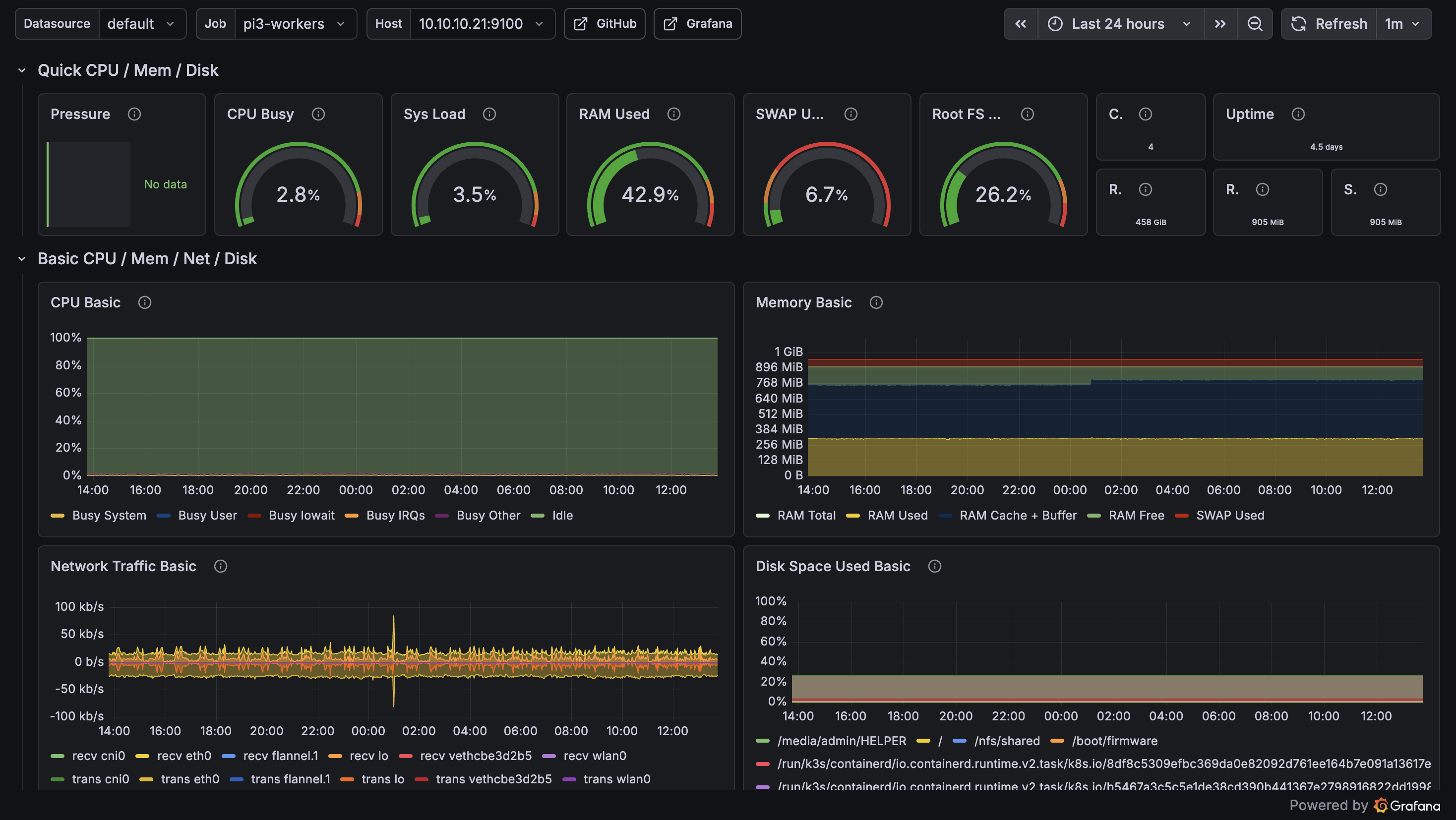This screenshot has height=820, width=1456.
Task: Open the Last 24 hours time picker
Action: pos(1120,24)
